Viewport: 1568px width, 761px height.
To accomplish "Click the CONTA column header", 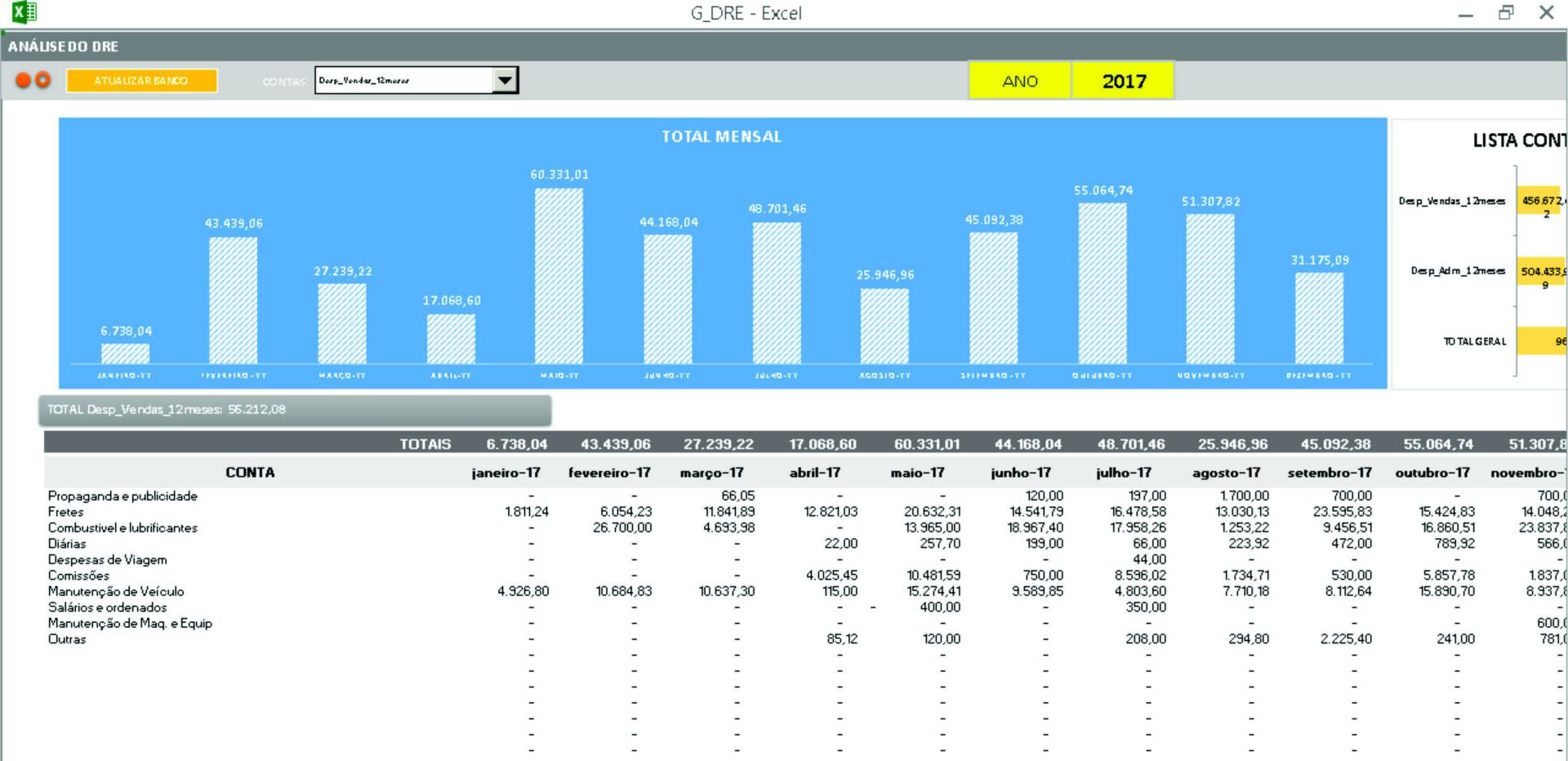I will pyautogui.click(x=250, y=472).
